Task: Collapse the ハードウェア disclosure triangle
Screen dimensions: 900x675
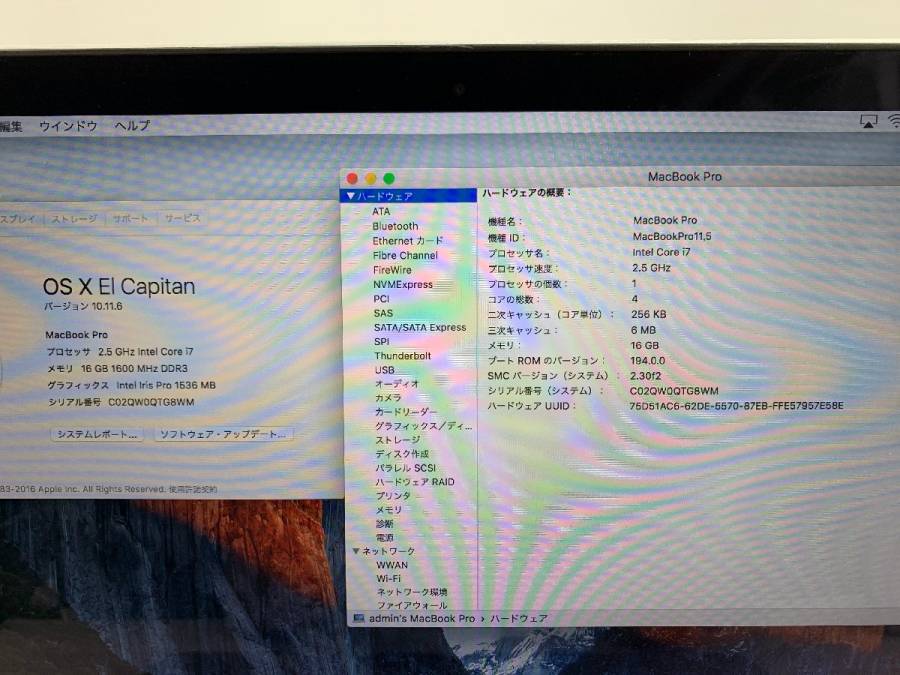Action: tap(351, 196)
